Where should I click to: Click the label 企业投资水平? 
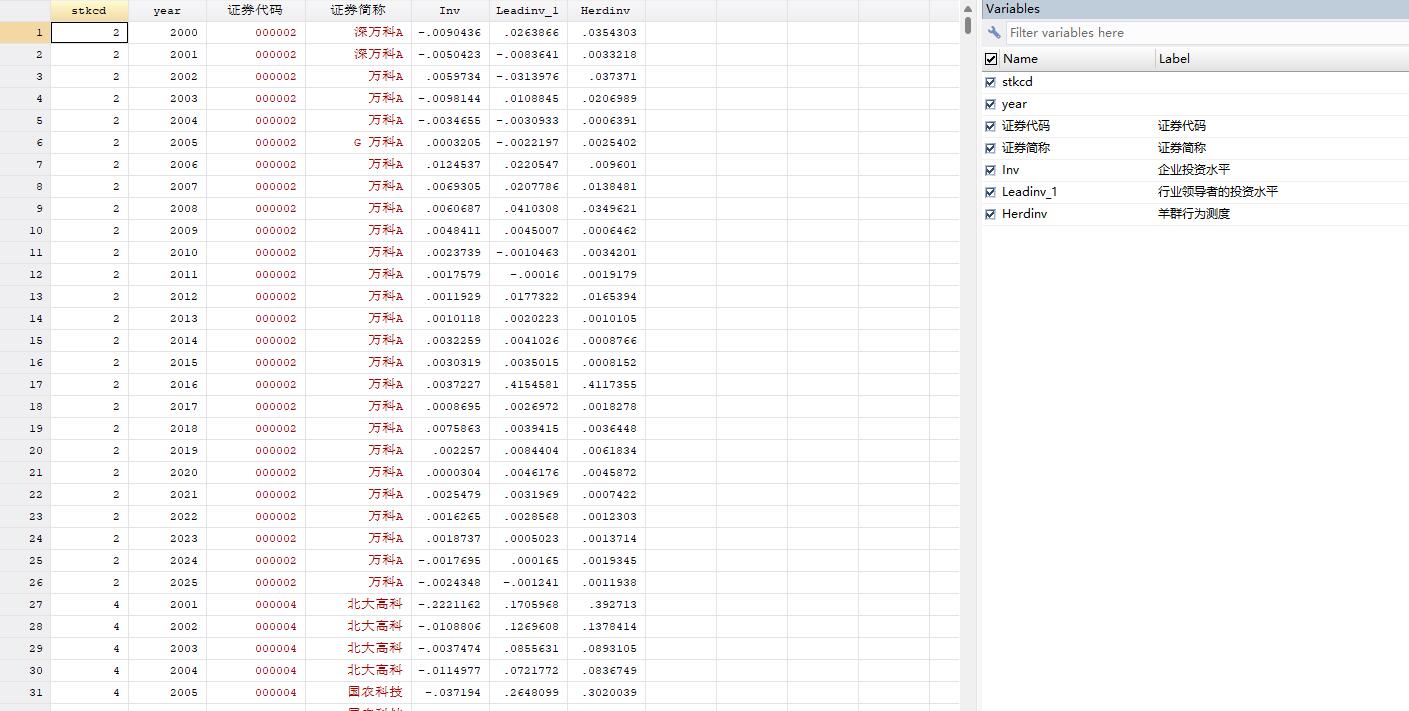click(1194, 170)
